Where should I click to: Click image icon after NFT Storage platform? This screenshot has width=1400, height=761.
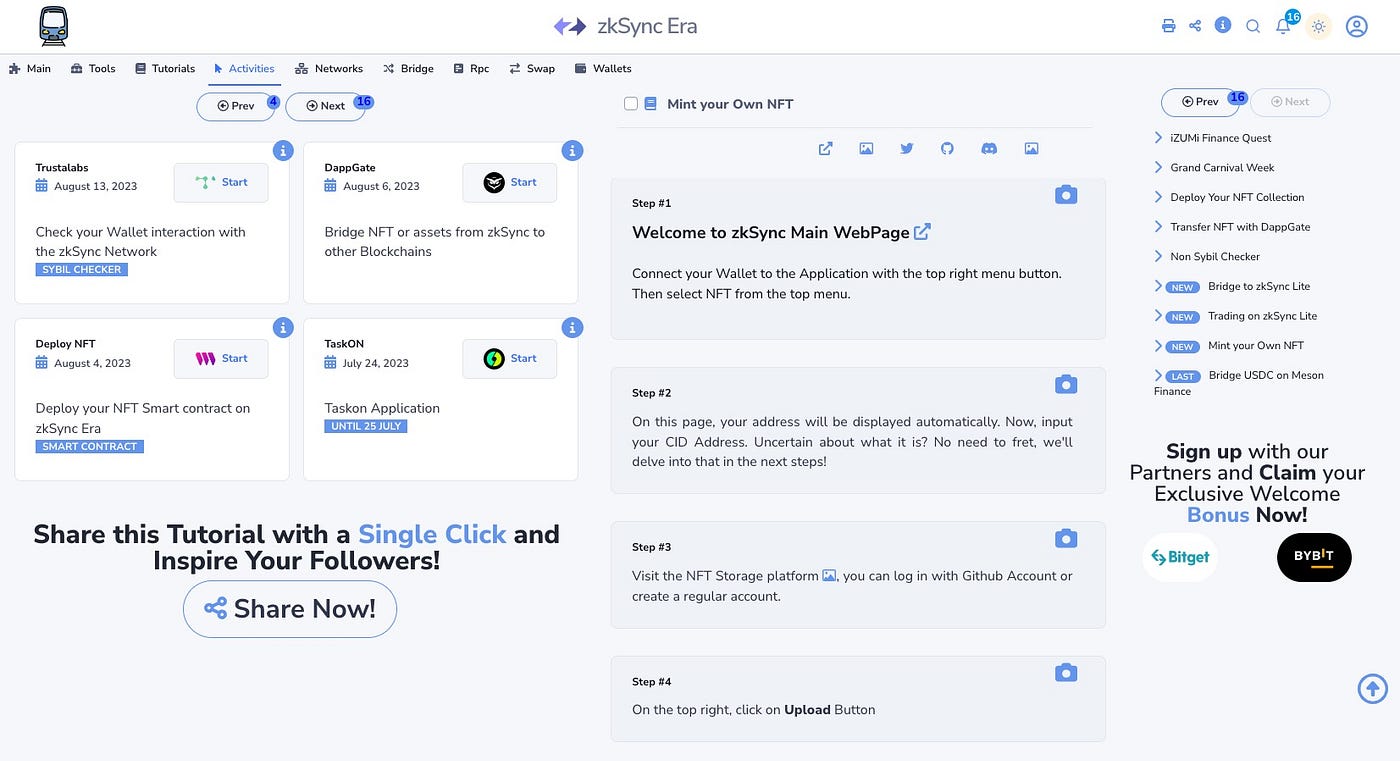(829, 575)
